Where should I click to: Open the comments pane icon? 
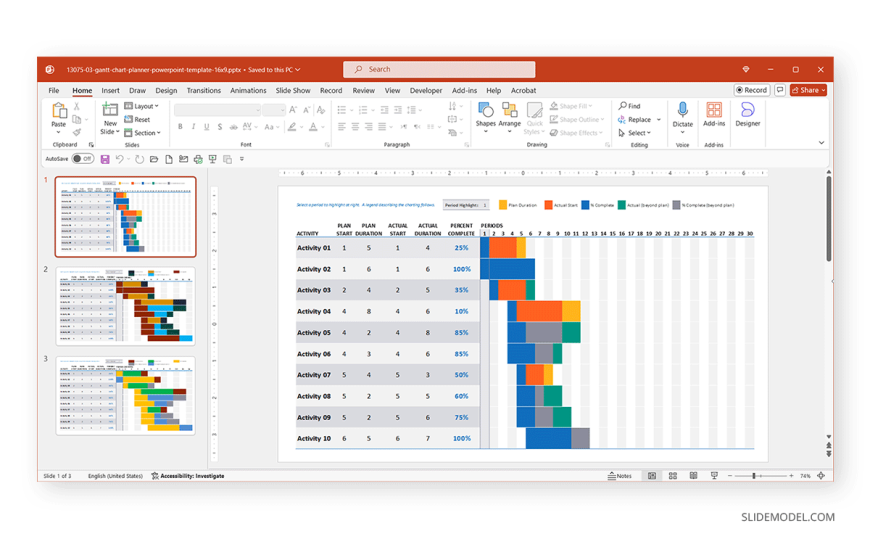780,90
